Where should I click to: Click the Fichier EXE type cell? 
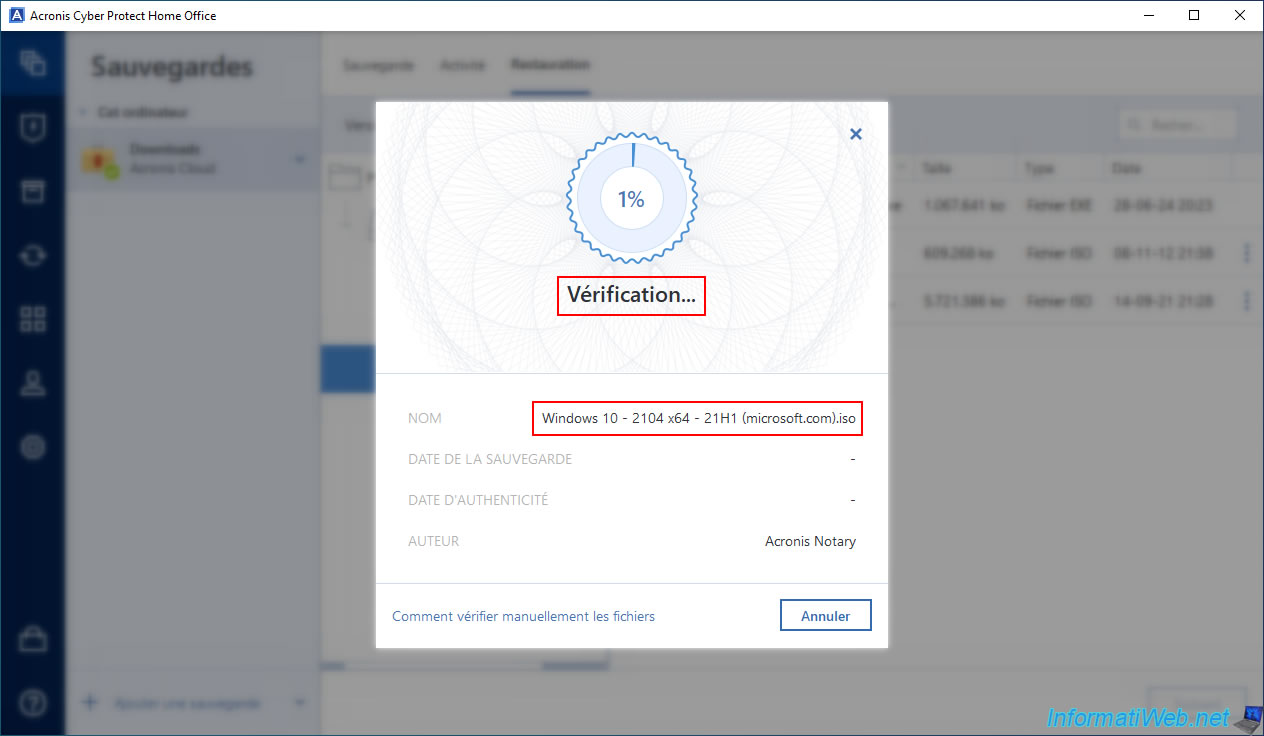pos(1060,205)
